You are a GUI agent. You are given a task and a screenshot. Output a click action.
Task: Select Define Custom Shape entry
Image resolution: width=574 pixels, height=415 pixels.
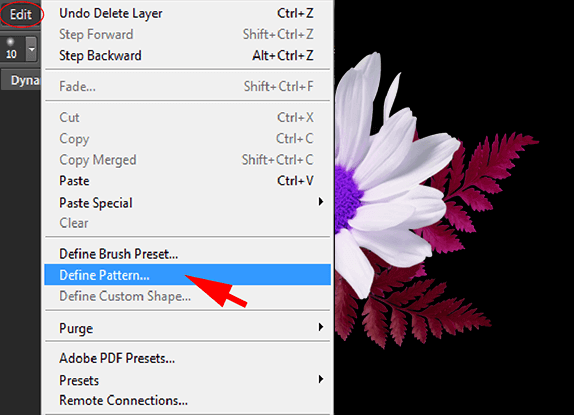point(187,296)
